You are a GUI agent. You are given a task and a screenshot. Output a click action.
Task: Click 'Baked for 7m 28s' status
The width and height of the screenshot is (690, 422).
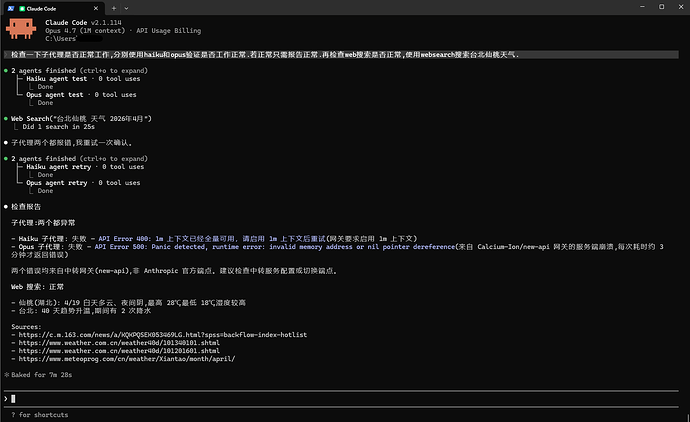[41, 375]
